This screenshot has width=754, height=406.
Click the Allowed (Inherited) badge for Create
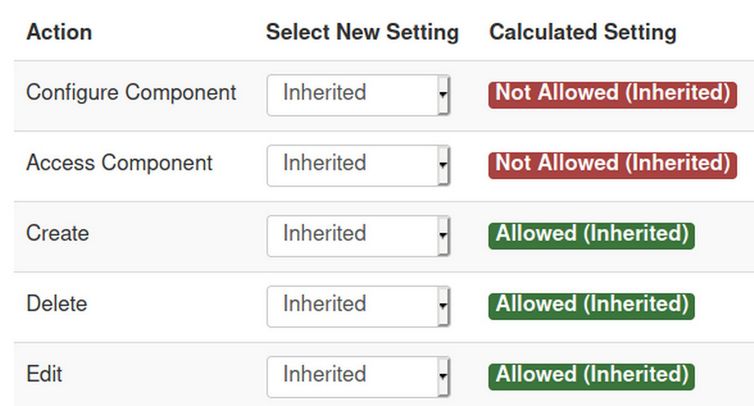tap(592, 235)
